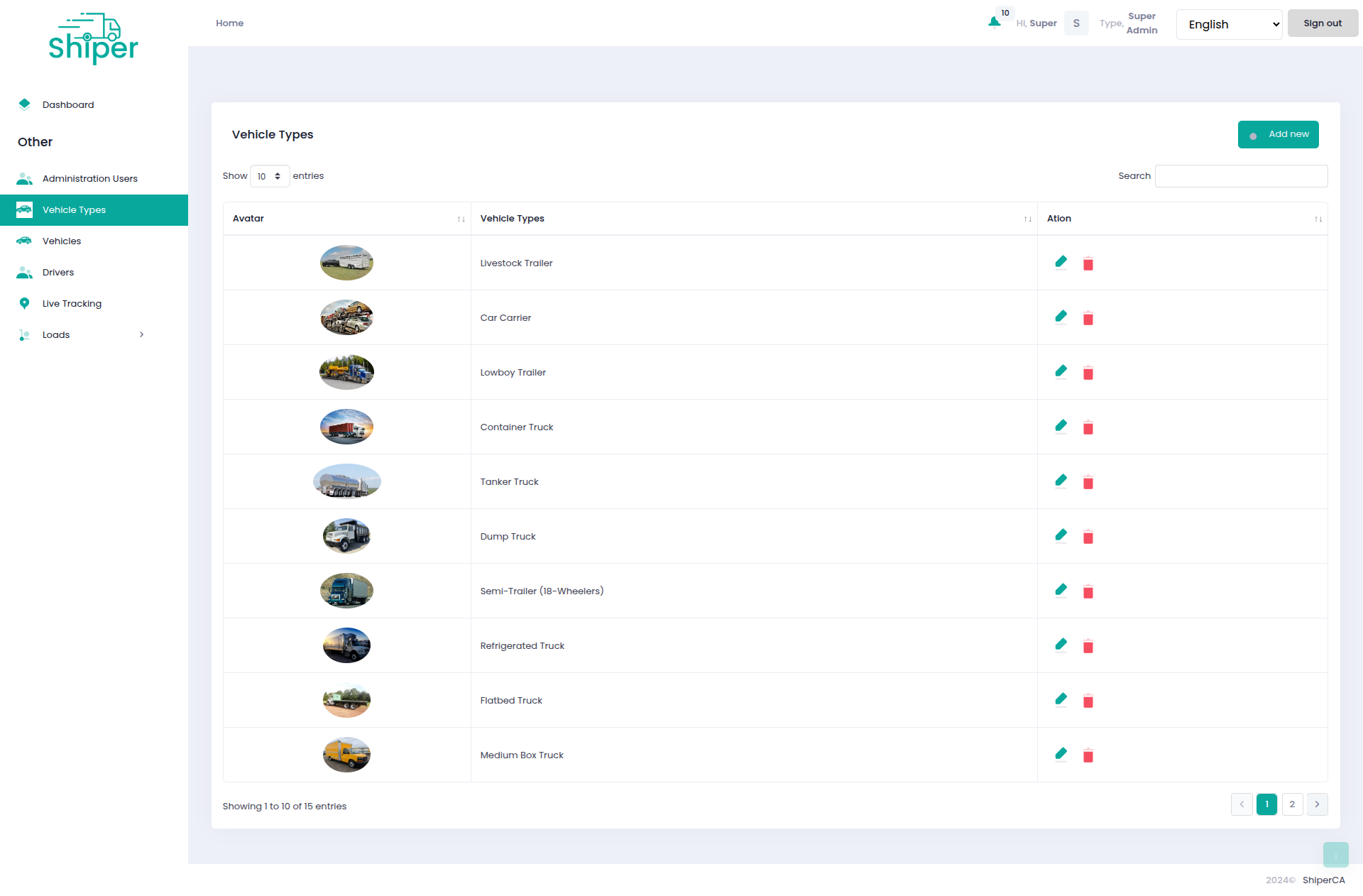Screen dimensions: 1363x896
Task: Edit the Livestock Trailer entry
Action: click(1061, 262)
